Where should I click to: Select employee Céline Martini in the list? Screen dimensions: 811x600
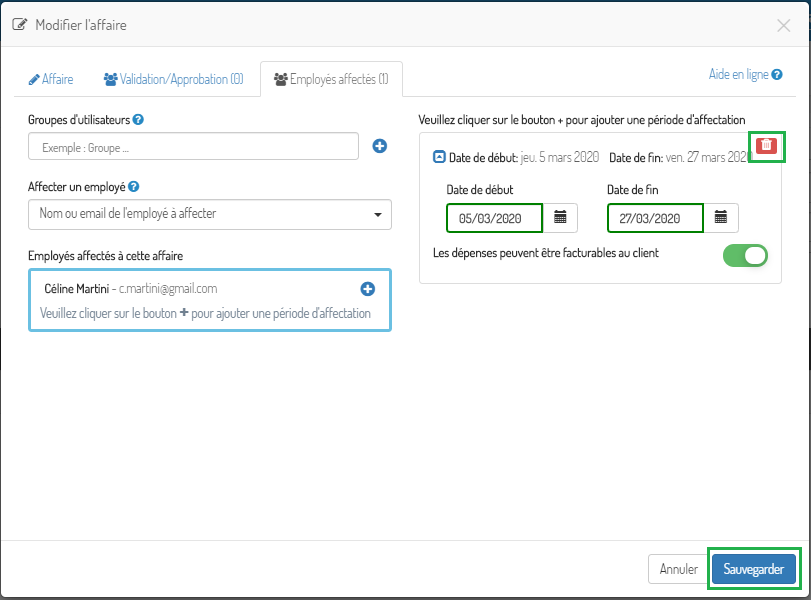pos(210,300)
